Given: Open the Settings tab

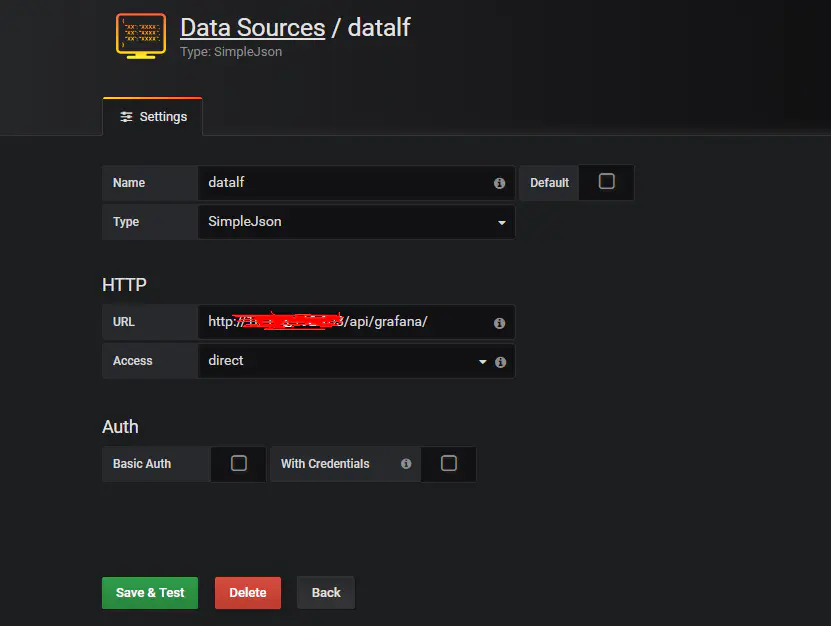Looking at the screenshot, I should [x=153, y=117].
